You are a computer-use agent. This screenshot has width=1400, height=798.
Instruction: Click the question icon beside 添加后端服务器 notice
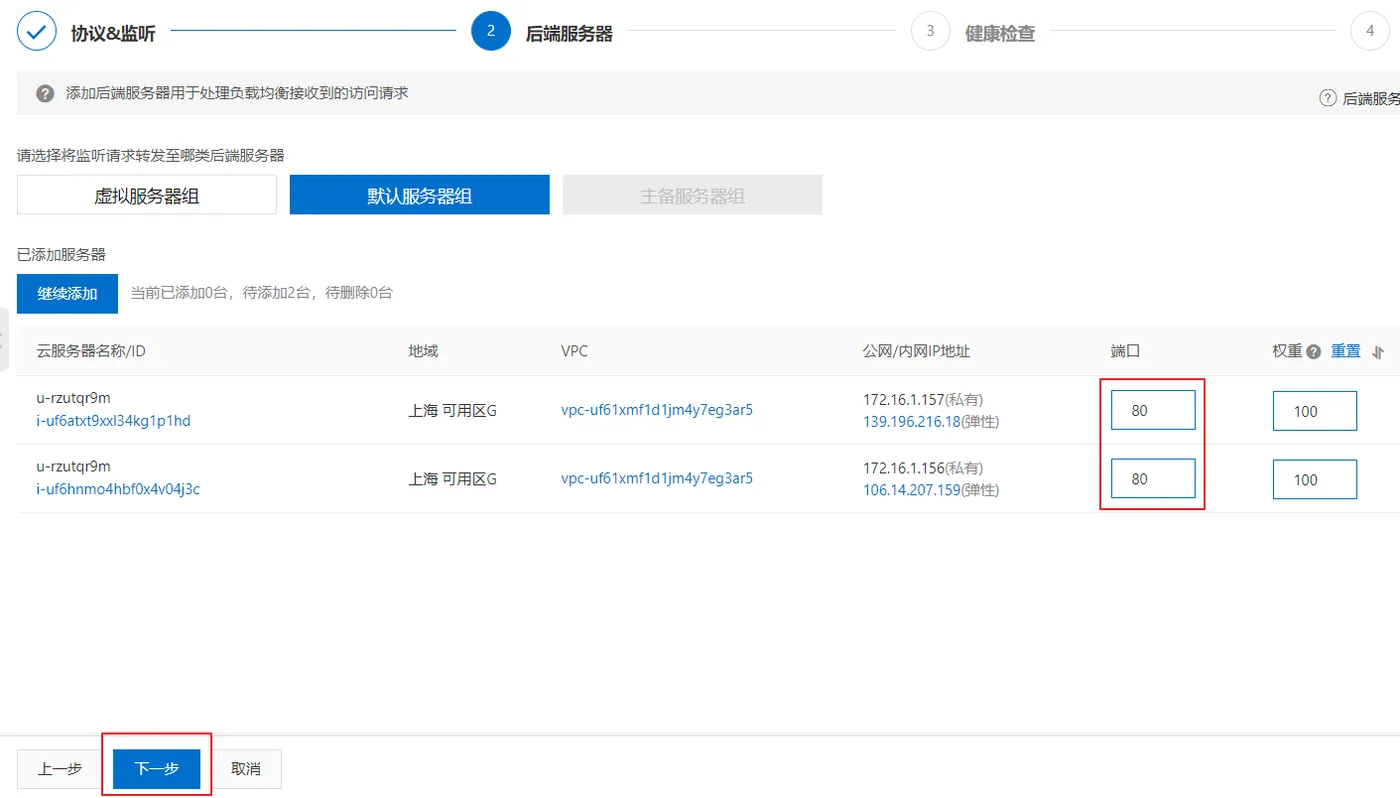(45, 93)
